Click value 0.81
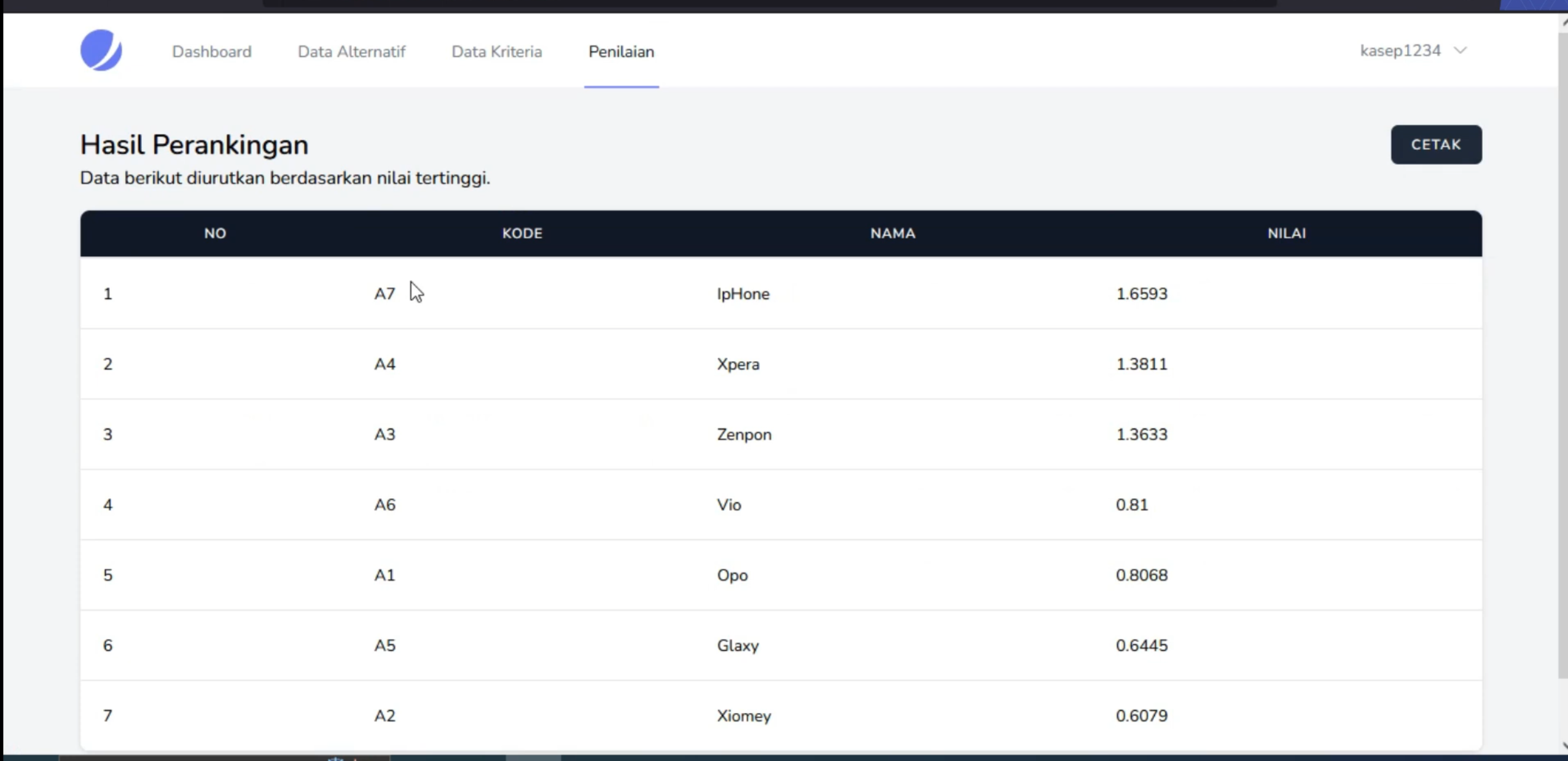 coord(1132,505)
